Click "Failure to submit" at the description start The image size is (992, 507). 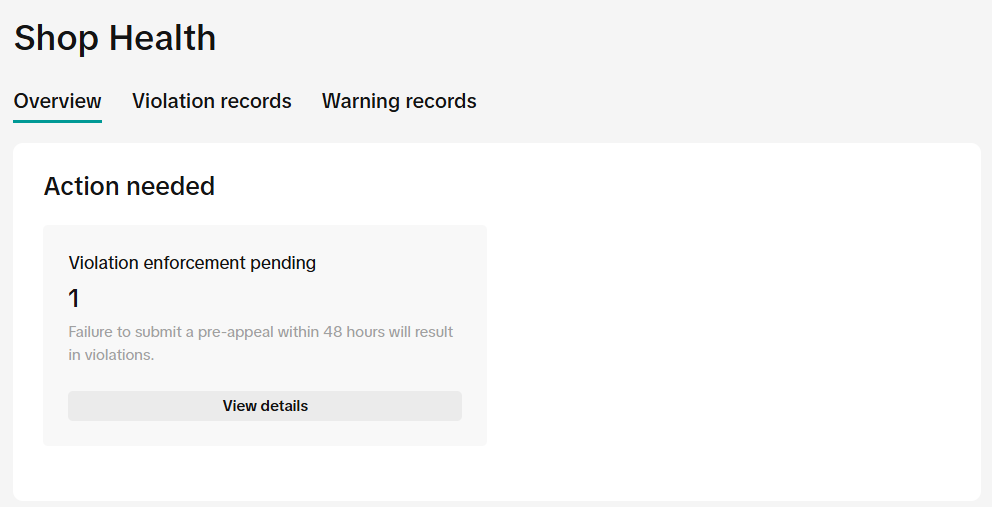116,332
